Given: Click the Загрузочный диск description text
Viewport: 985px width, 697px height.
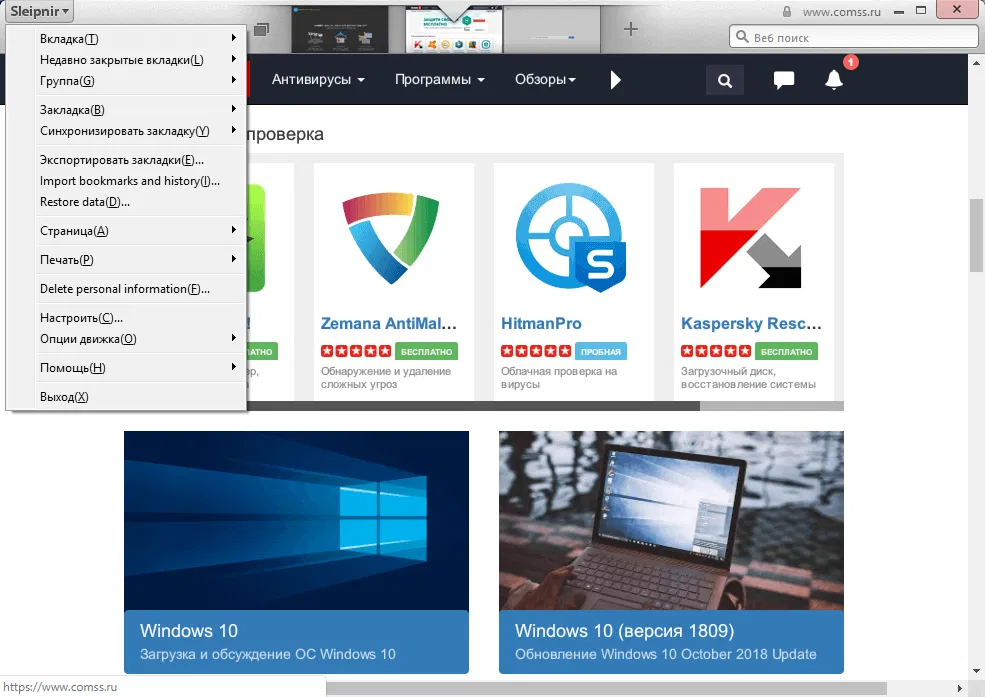Looking at the screenshot, I should pyautogui.click(x=748, y=377).
